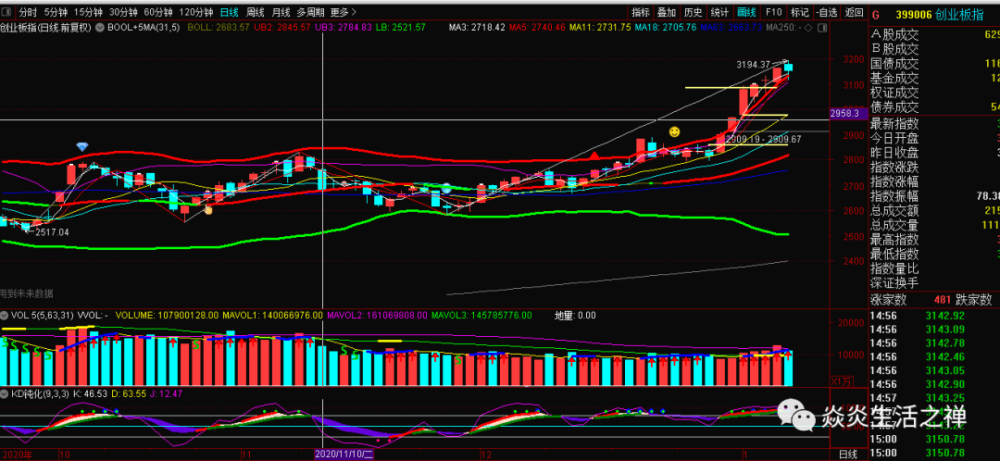
Task: Toggle the 画线 drawing tools
Action: (x=746, y=13)
